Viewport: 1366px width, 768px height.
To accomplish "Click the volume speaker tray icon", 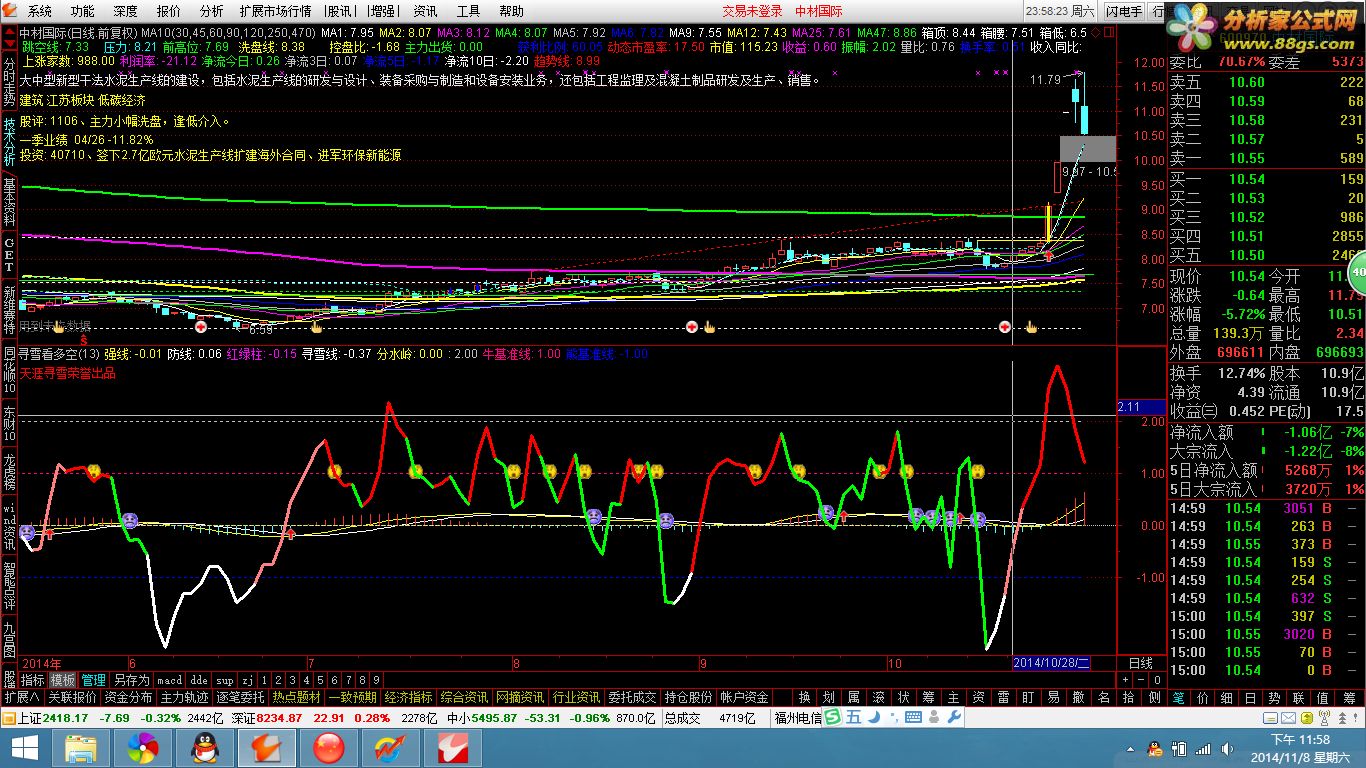I will tap(1227, 748).
